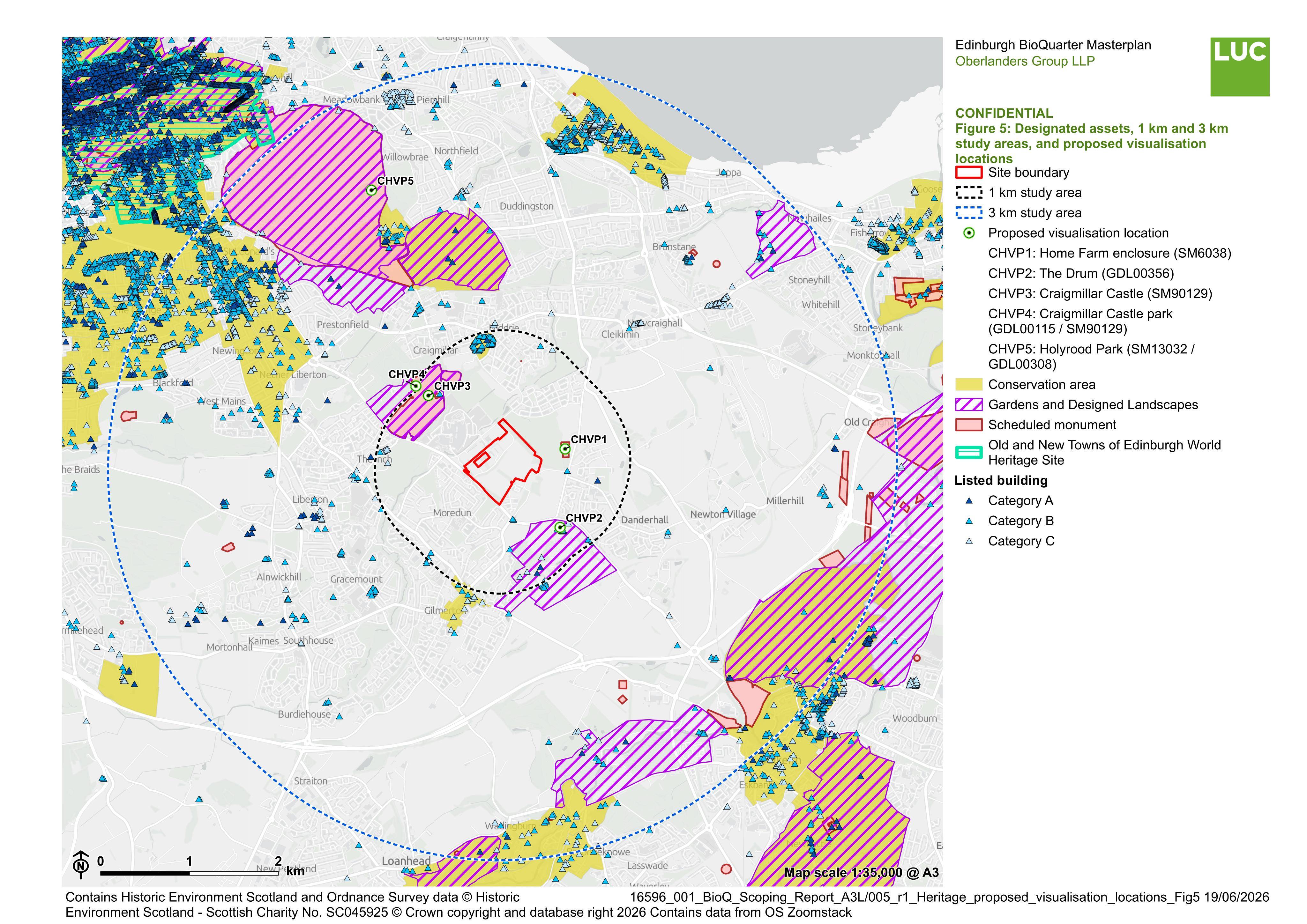Click the CONFIDENTIAL heading
This screenshot has height=924, width=1307.
pos(1004,113)
